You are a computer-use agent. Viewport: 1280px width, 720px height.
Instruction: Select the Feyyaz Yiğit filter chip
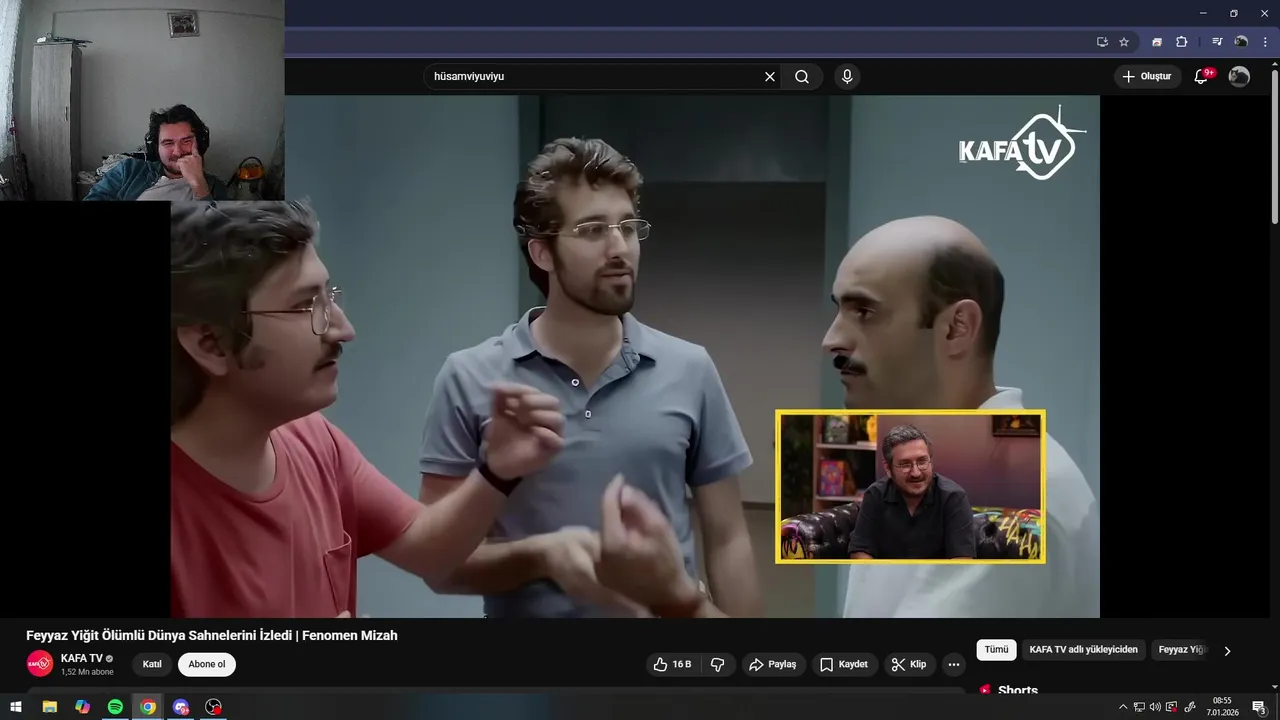click(x=1182, y=650)
